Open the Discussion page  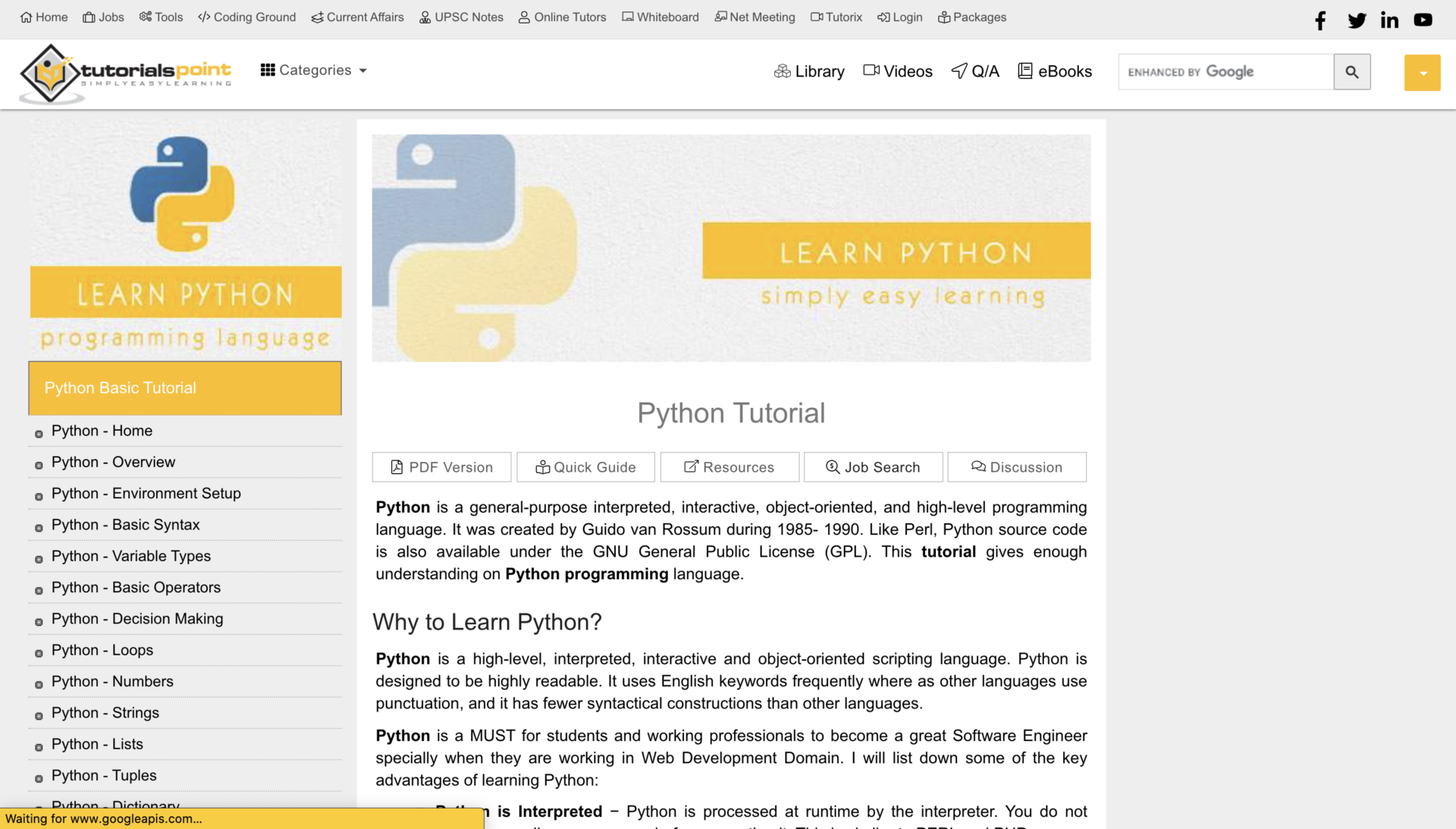point(1017,466)
